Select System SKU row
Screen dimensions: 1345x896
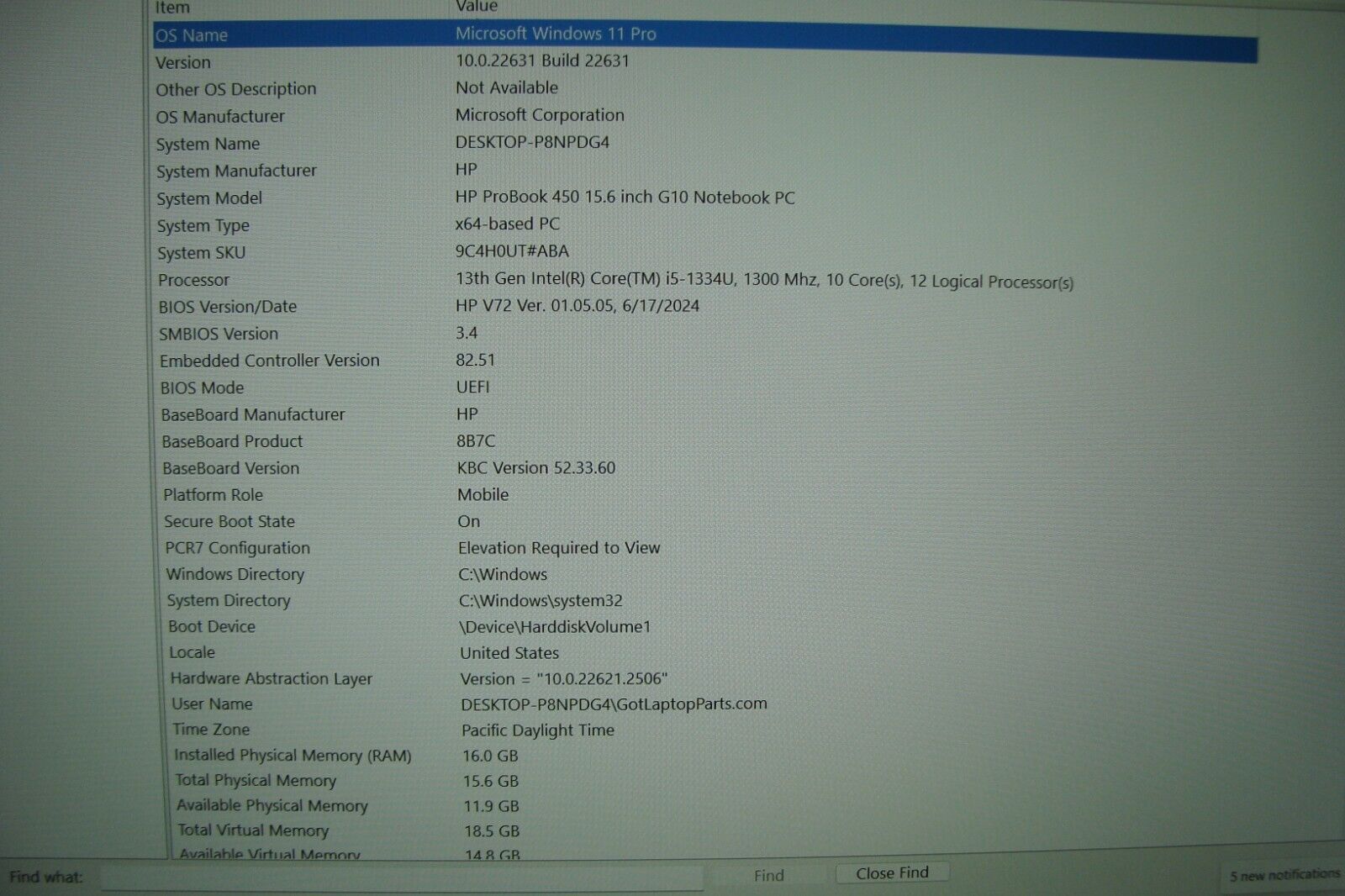coord(201,253)
